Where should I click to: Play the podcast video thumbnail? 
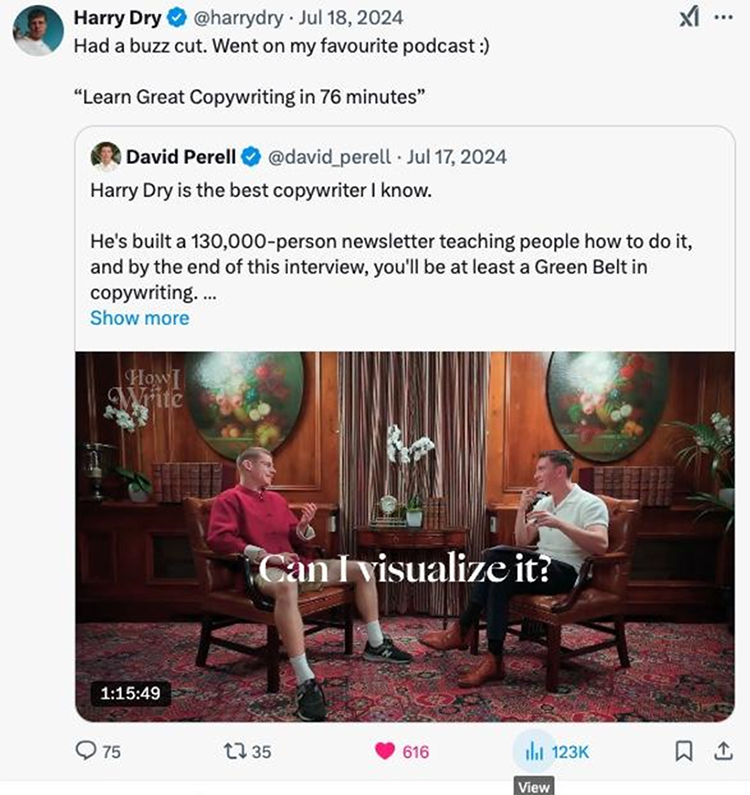[405, 535]
